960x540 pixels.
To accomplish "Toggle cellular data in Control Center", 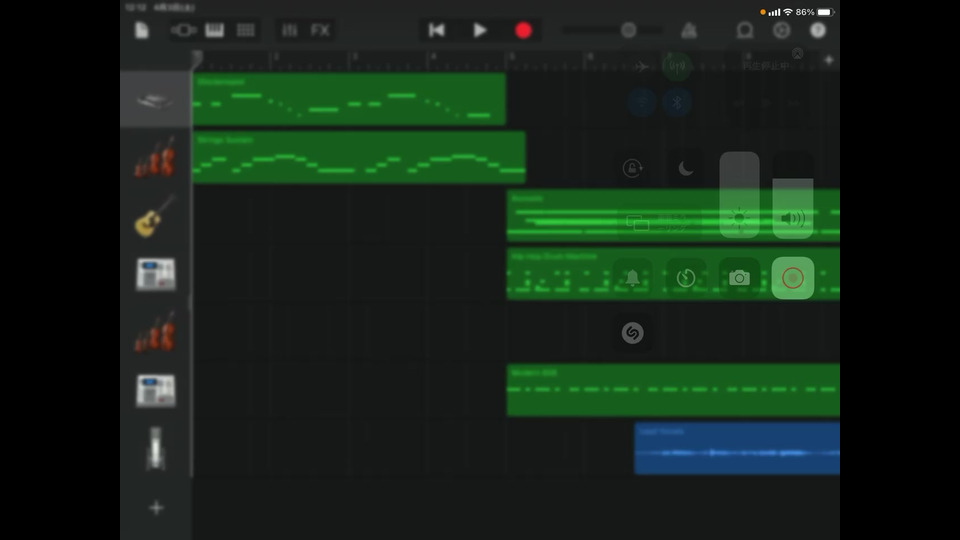I will (x=677, y=66).
